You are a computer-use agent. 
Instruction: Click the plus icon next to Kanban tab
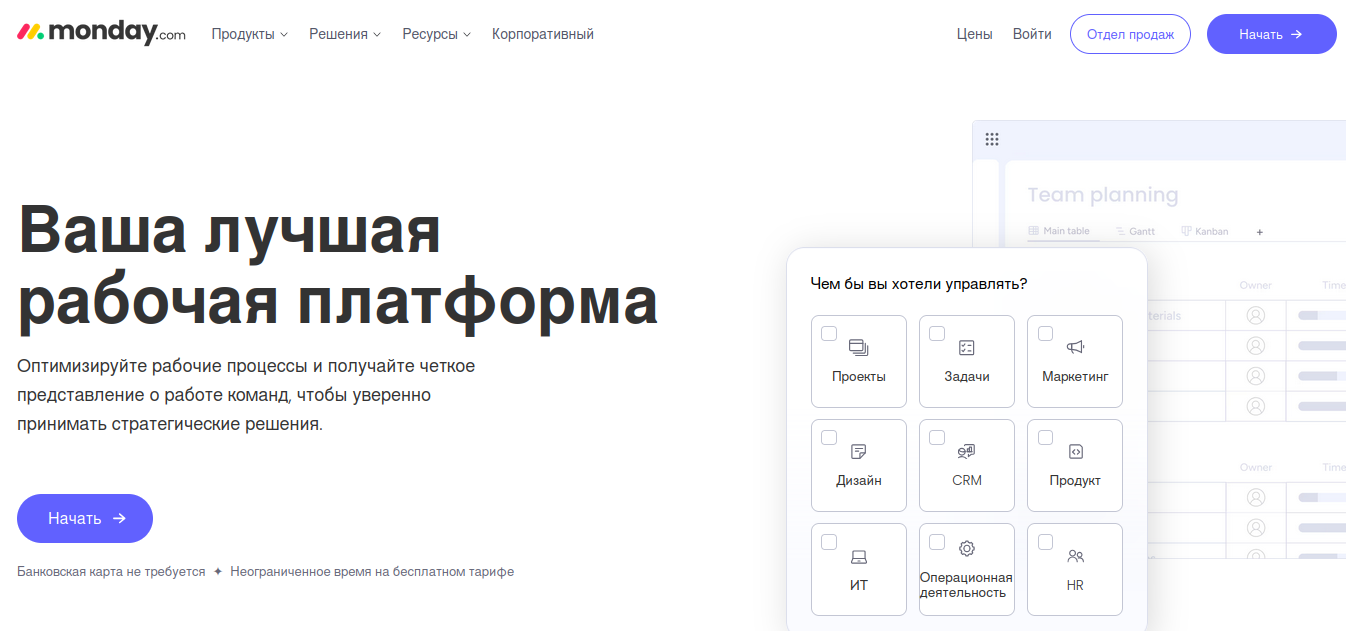pos(1260,232)
